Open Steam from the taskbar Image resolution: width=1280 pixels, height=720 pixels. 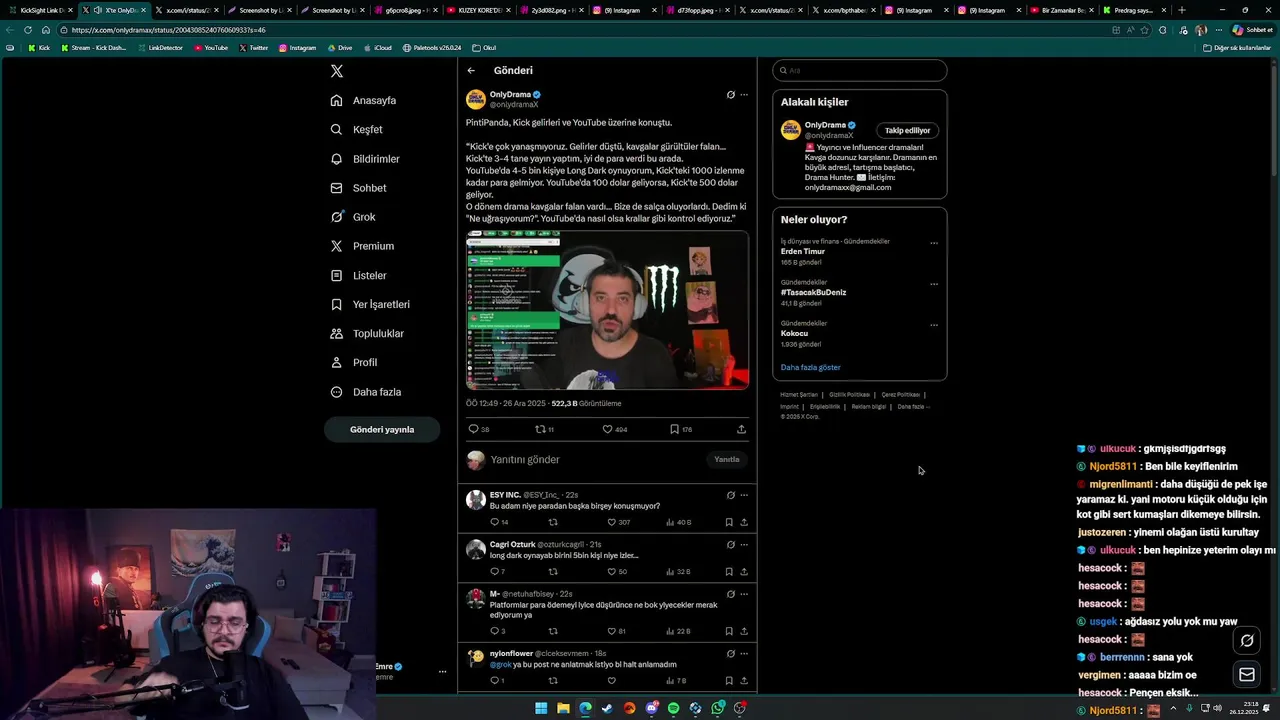pos(607,708)
